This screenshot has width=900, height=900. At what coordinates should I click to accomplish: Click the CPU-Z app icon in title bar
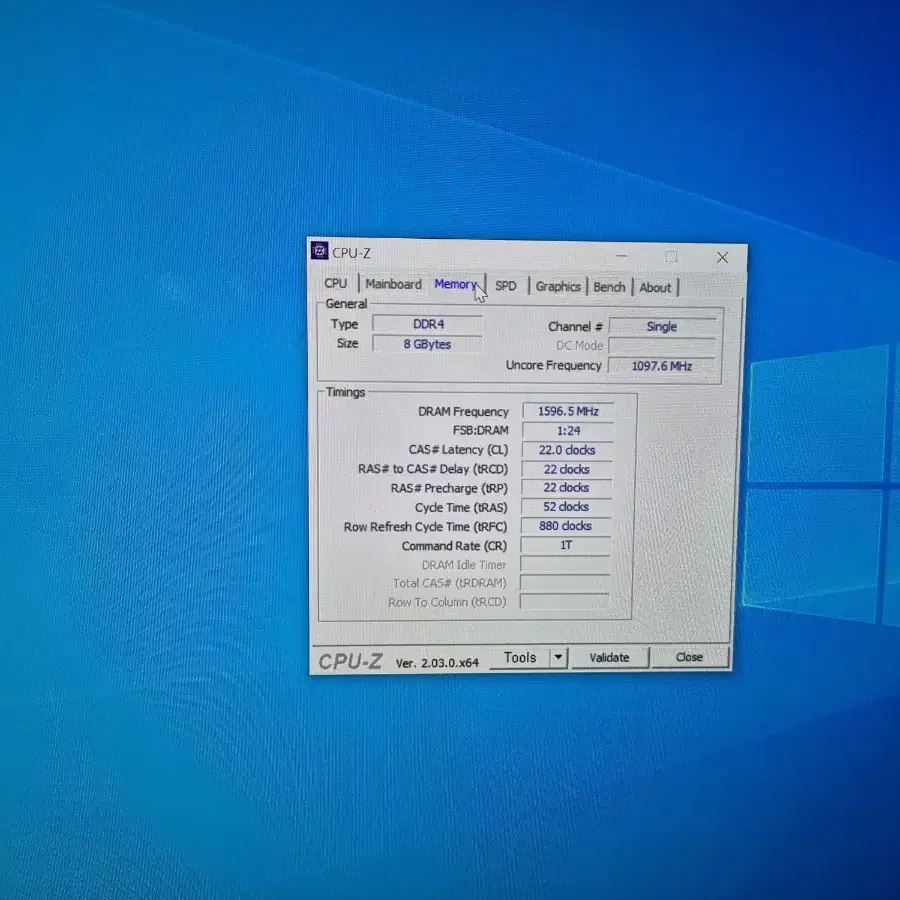tap(319, 251)
